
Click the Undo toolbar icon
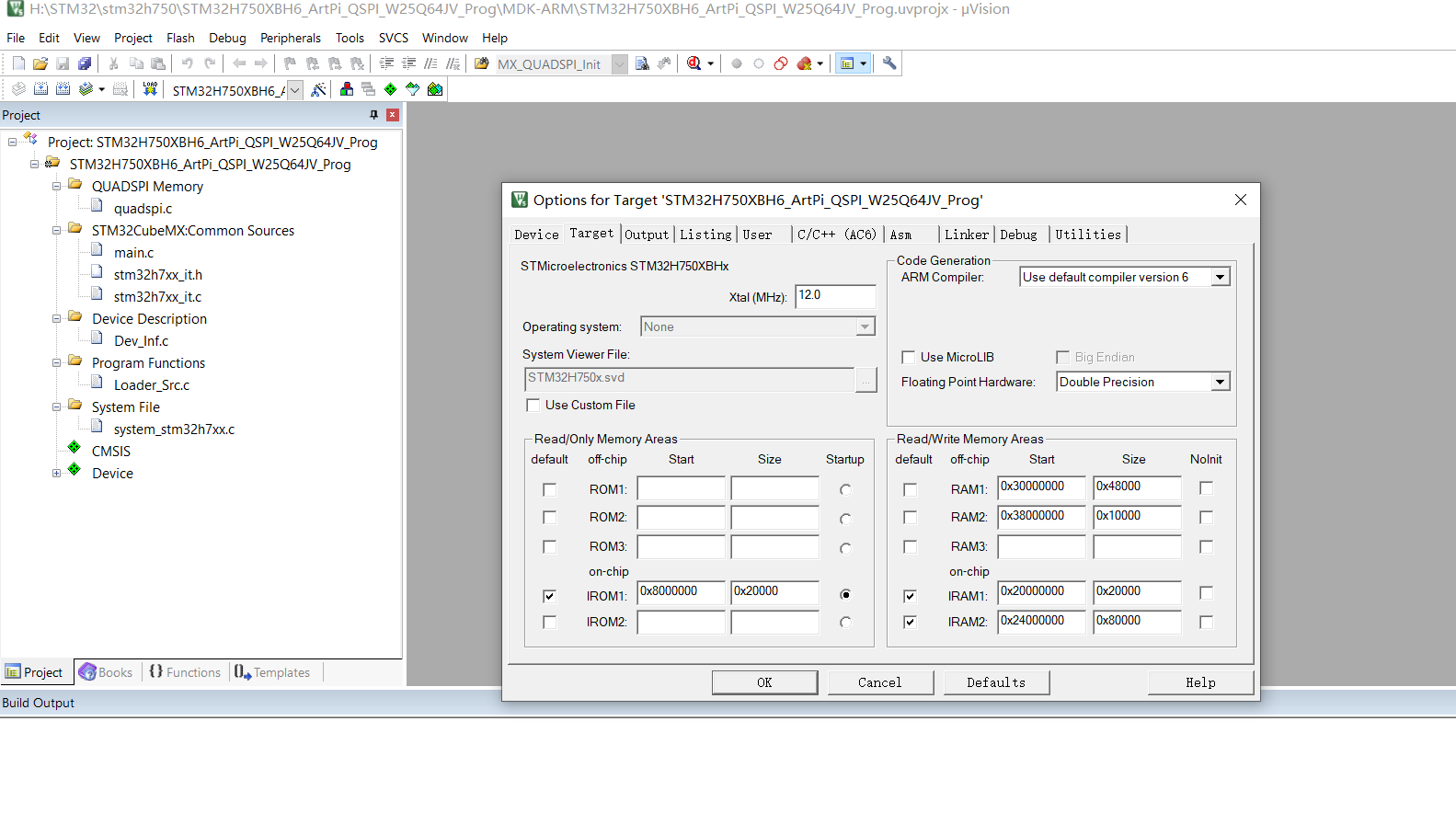[x=188, y=63]
